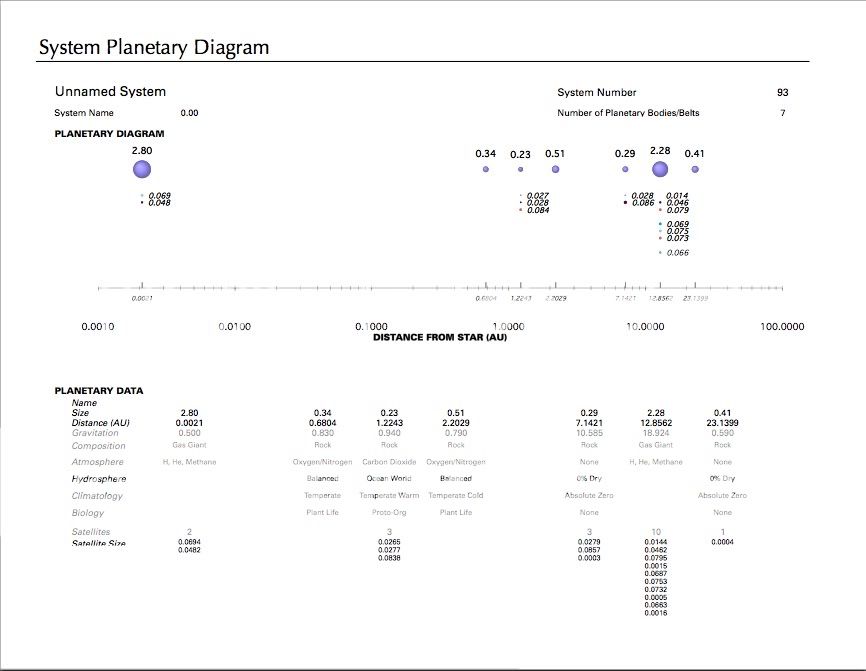This screenshot has height=671, width=866.
Task: Click the 0.51 planet icon
Action: (553, 169)
